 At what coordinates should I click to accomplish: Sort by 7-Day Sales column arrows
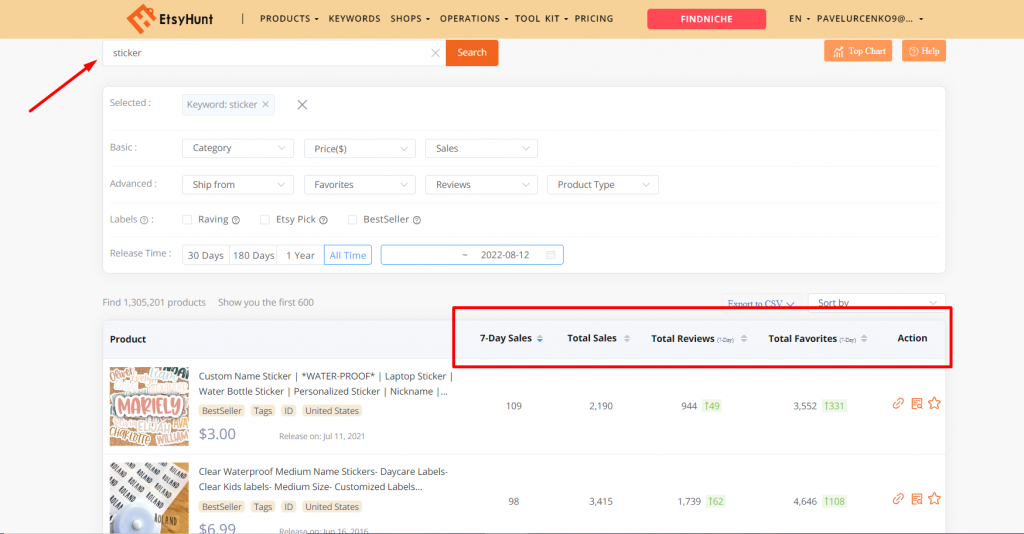[540, 339]
